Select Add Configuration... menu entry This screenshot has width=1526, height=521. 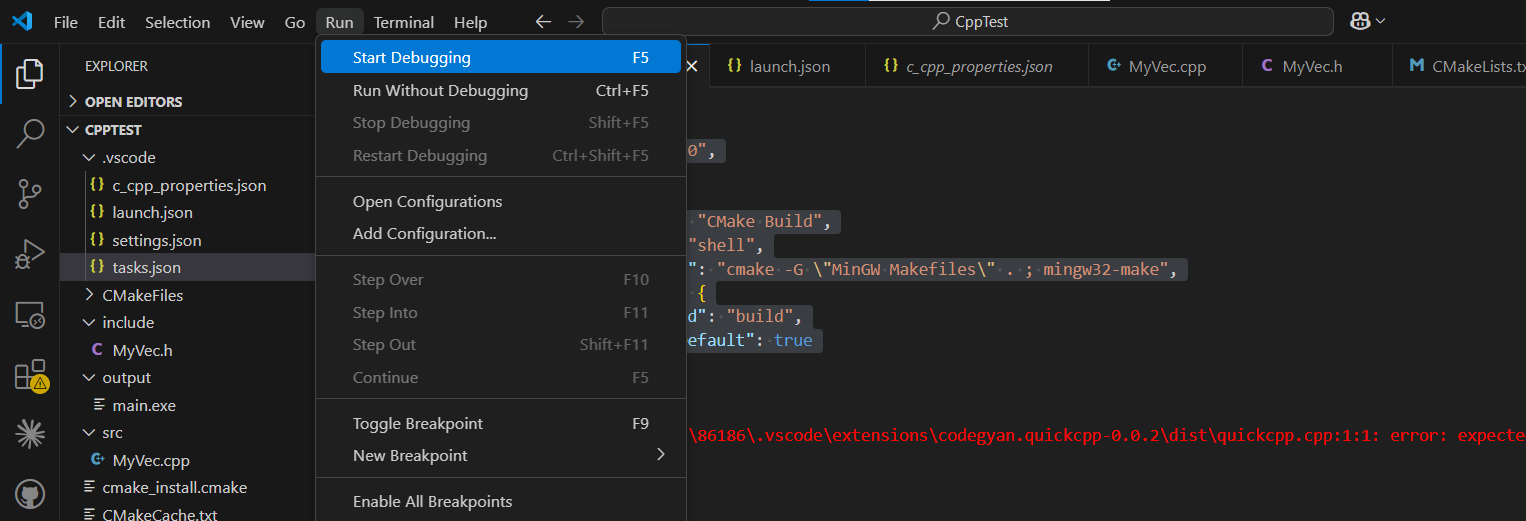coord(500,233)
